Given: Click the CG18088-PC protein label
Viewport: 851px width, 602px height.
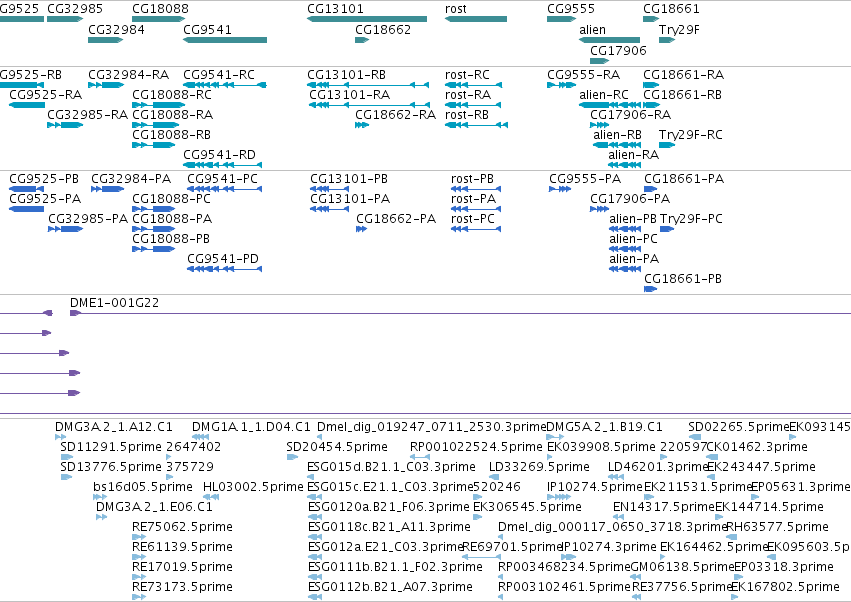Looking at the screenshot, I should (x=172, y=199).
